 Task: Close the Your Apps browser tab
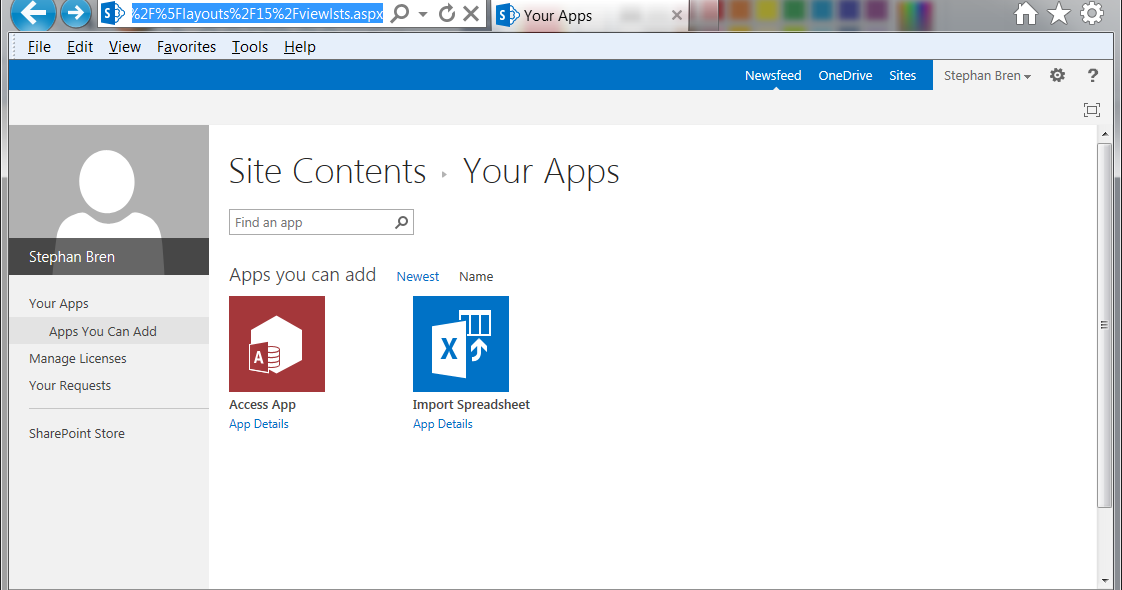click(676, 15)
